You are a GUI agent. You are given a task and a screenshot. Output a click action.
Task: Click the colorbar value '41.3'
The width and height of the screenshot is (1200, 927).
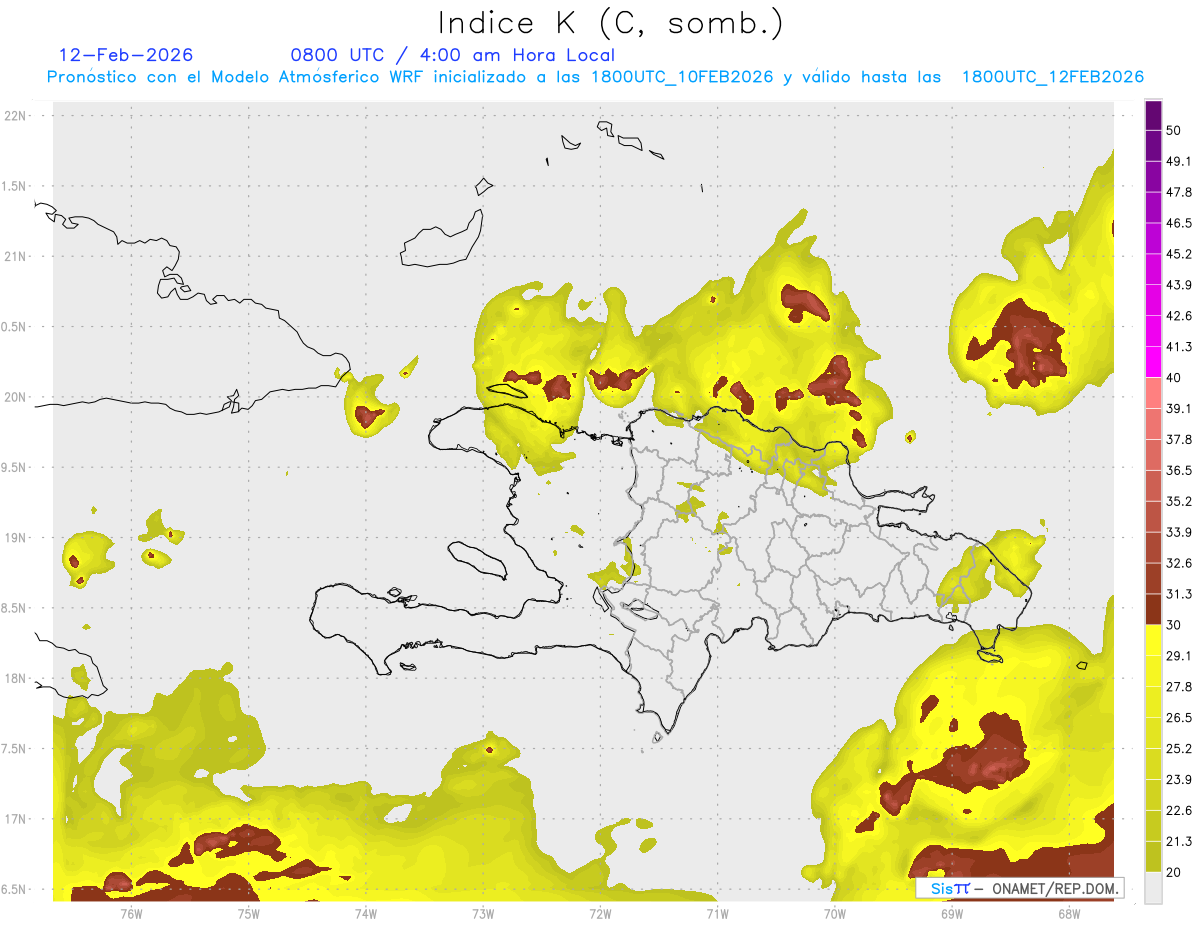[x=1179, y=347]
